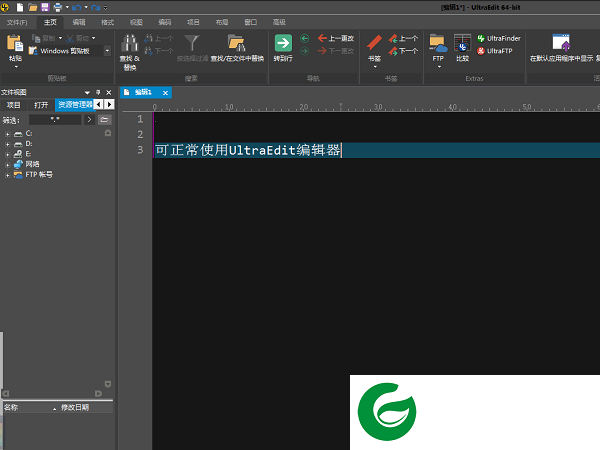Jump to previous change
Viewport: 600px width, 450px height.
pyautogui.click(x=336, y=38)
